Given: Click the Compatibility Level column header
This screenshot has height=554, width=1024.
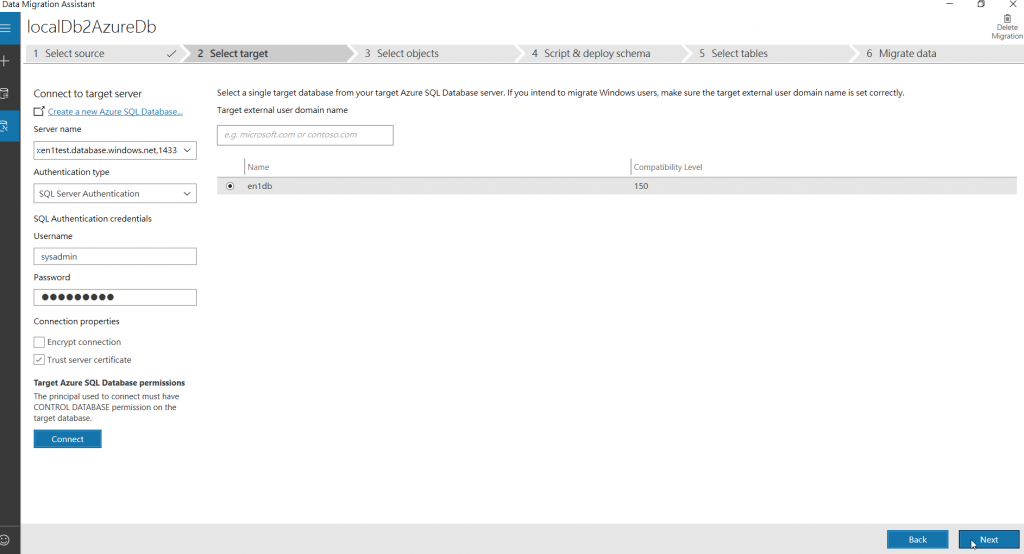Looking at the screenshot, I should click(667, 167).
